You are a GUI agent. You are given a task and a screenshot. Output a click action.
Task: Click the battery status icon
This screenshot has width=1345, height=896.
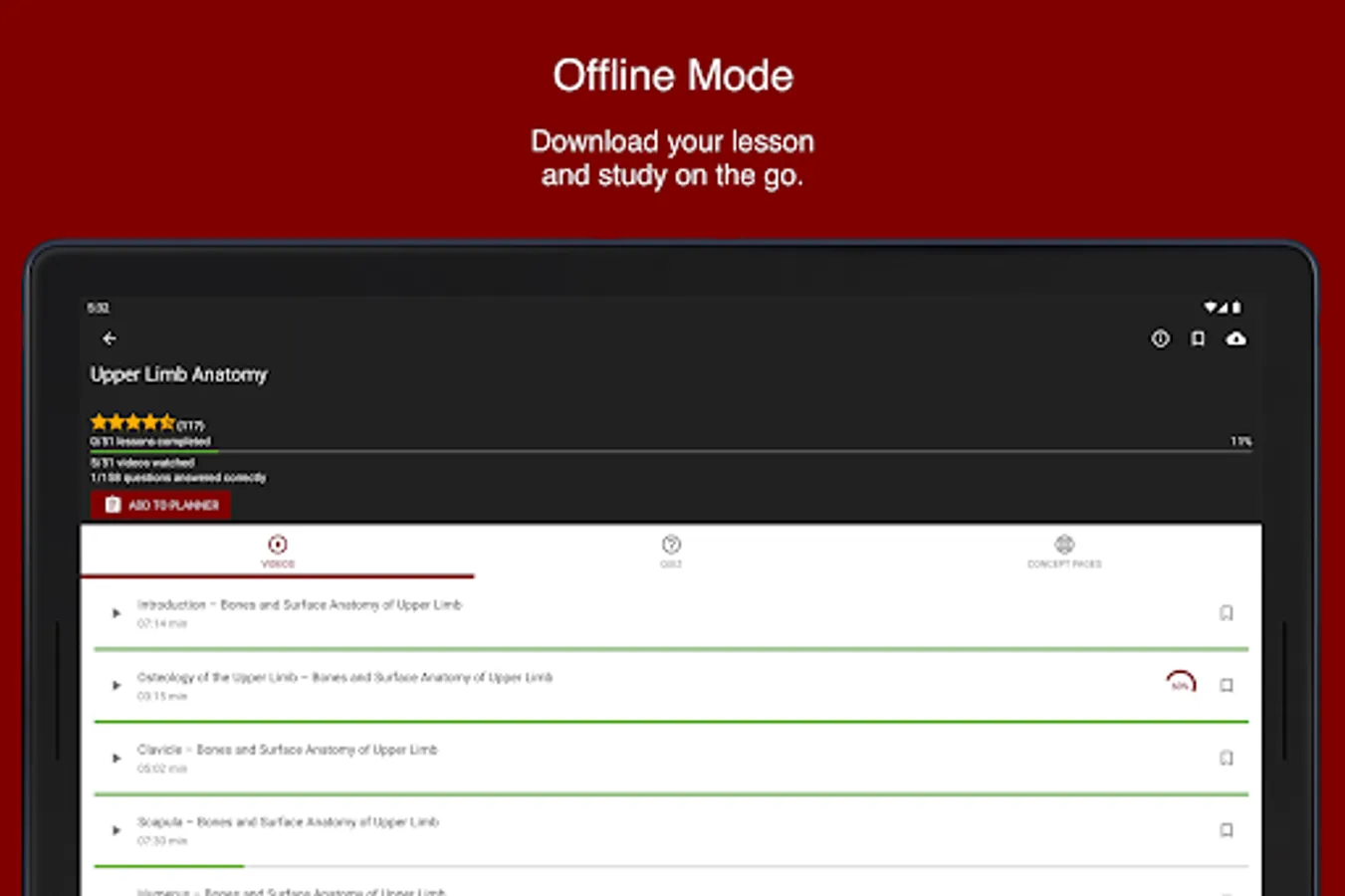1236,308
